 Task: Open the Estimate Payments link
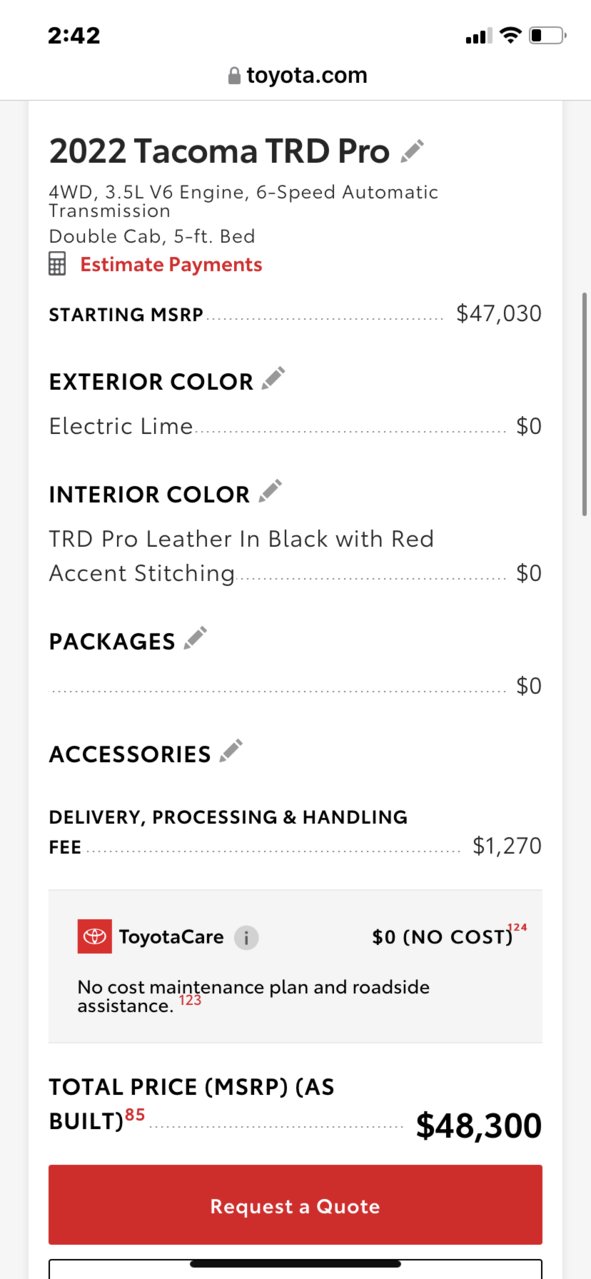[x=171, y=265]
